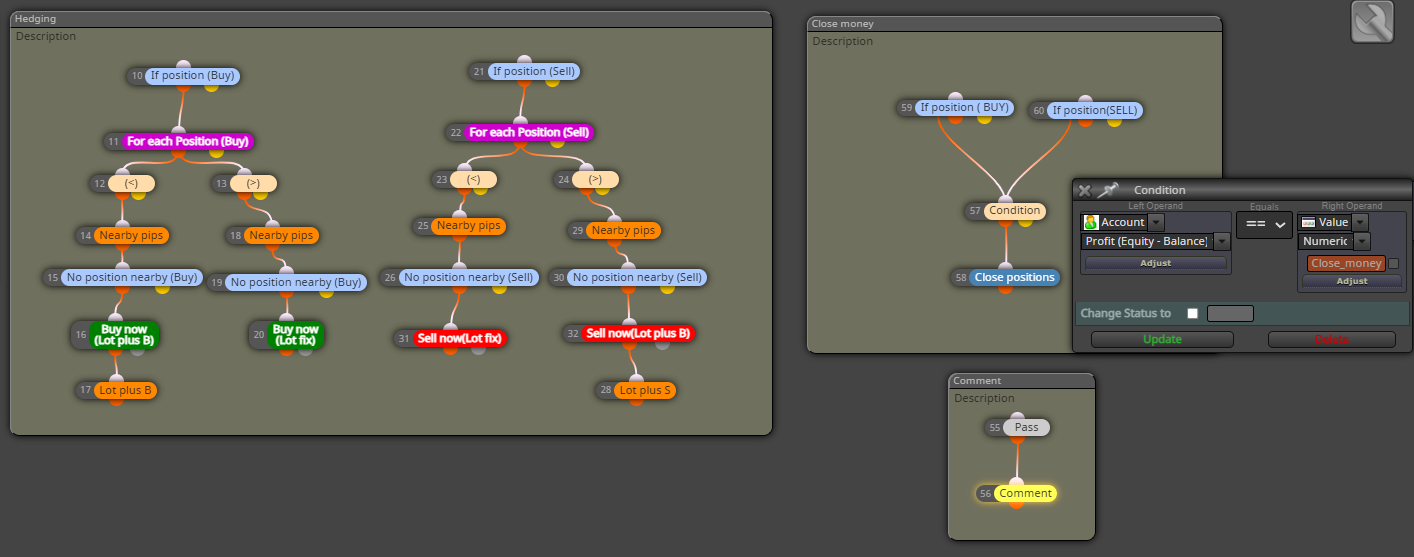Click the Account person icon in Left Operand
Screen dimensions: 1414x557
[1091, 222]
